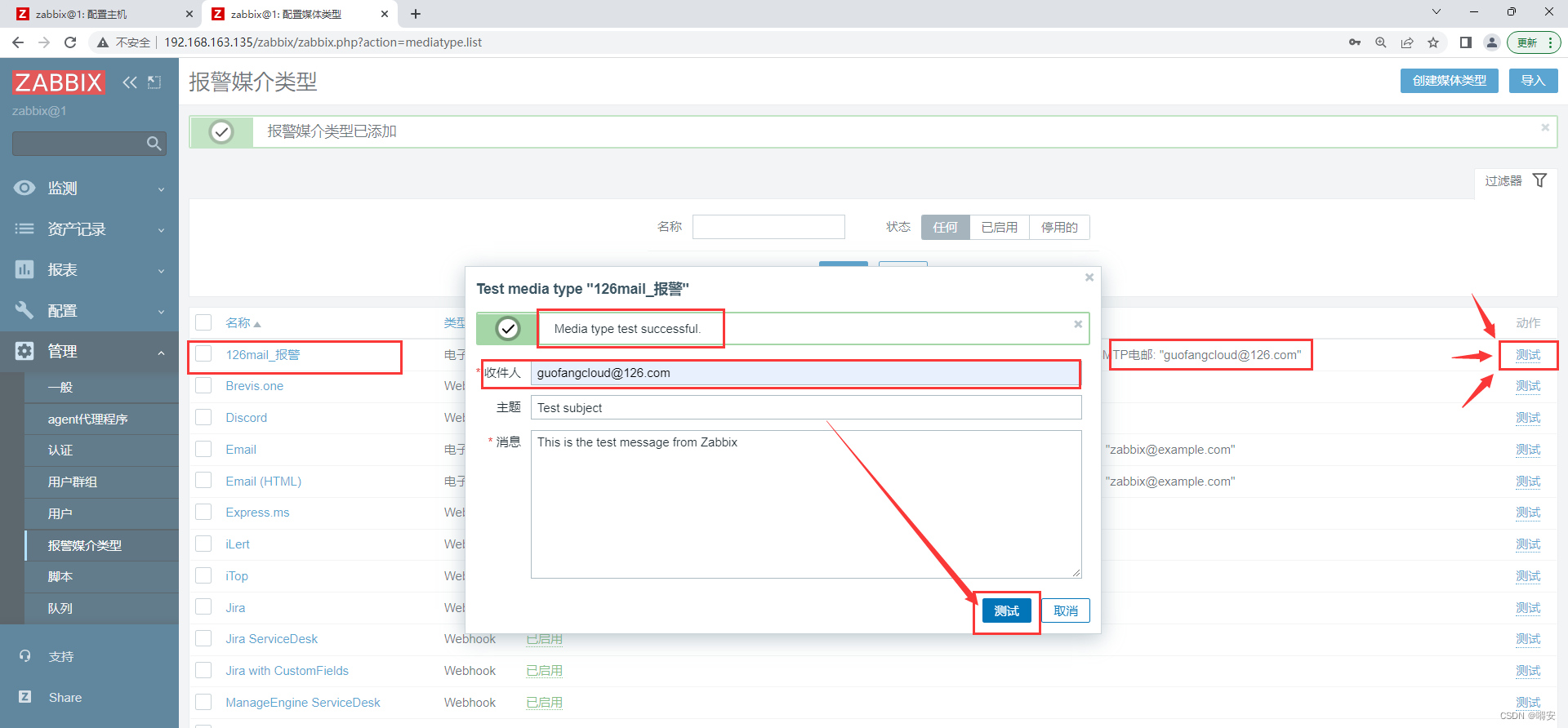Click the 监测 eye icon in sidebar
The image size is (1568, 728).
(24, 188)
